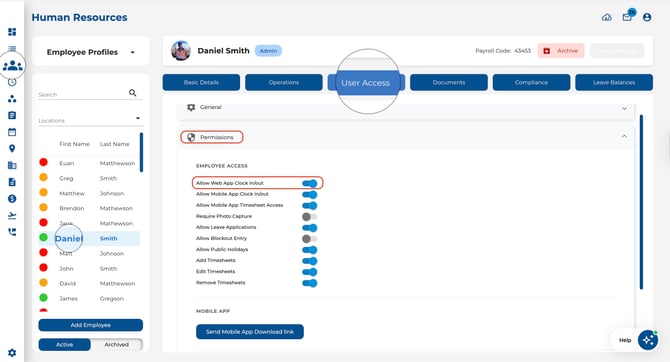Click the search magnifier icon
Image resolution: width=670 pixels, height=362 pixels.
(132, 93)
